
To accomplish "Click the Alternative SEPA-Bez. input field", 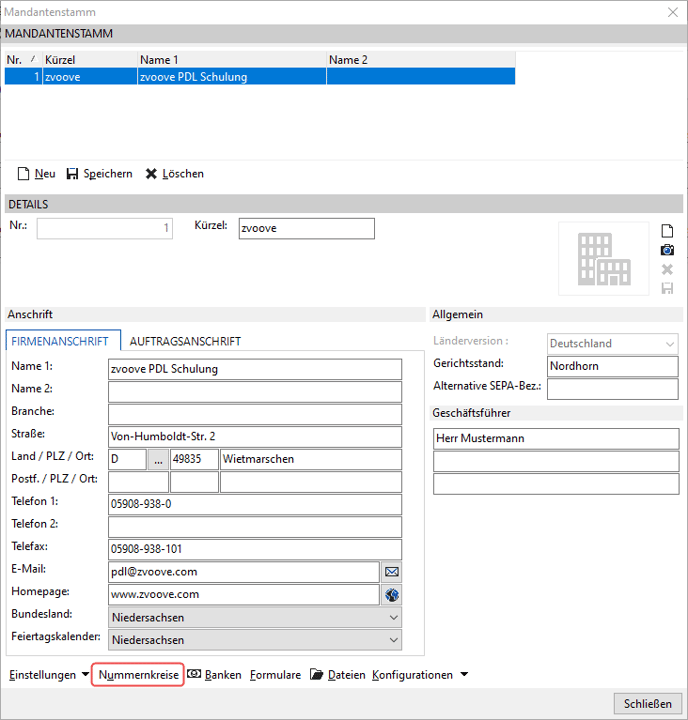I will 612,389.
